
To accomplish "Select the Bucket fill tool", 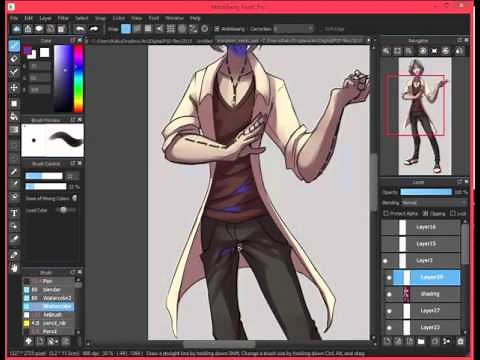I will (x=14, y=117).
